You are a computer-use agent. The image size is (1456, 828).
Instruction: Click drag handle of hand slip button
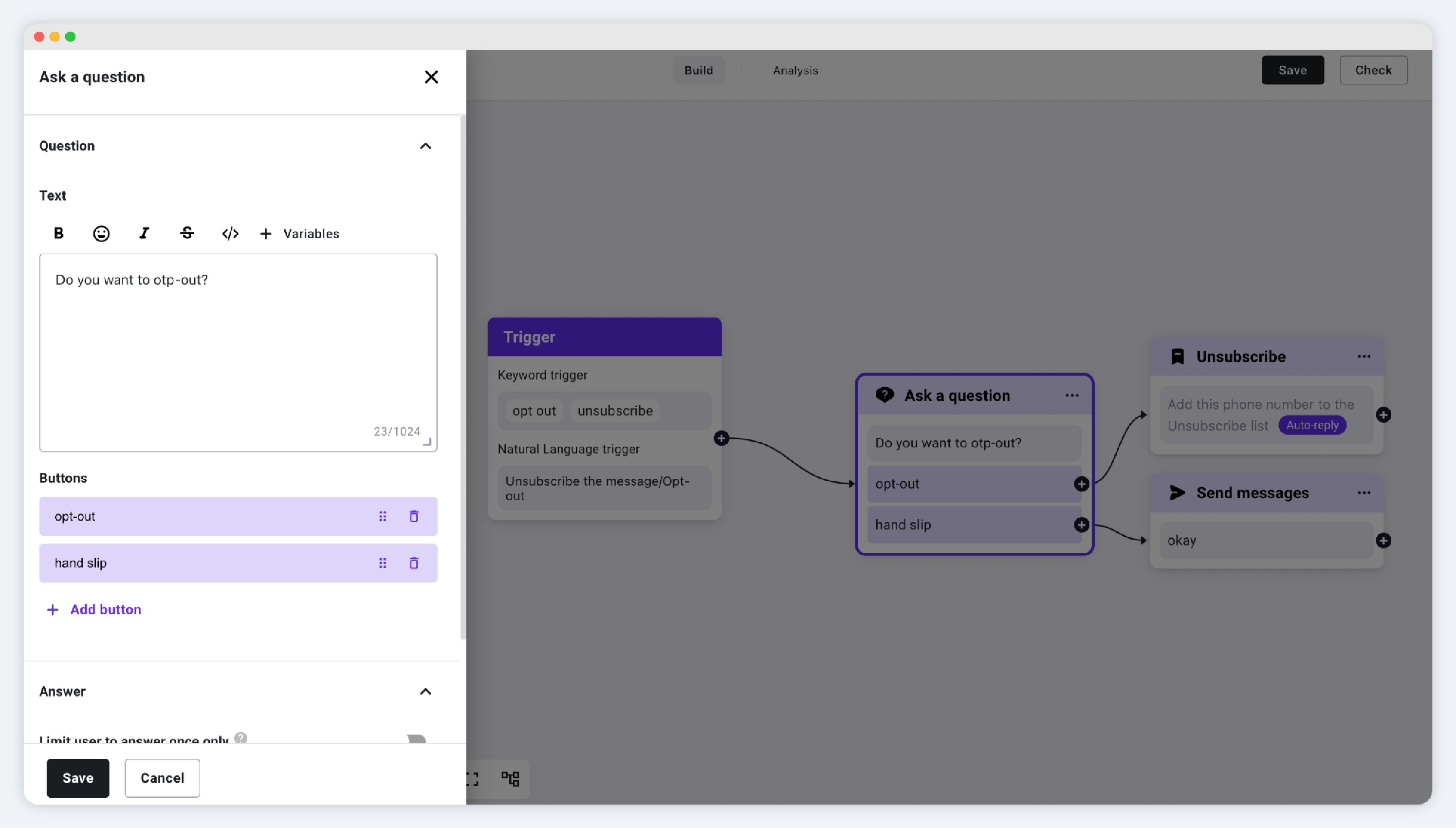(x=383, y=563)
